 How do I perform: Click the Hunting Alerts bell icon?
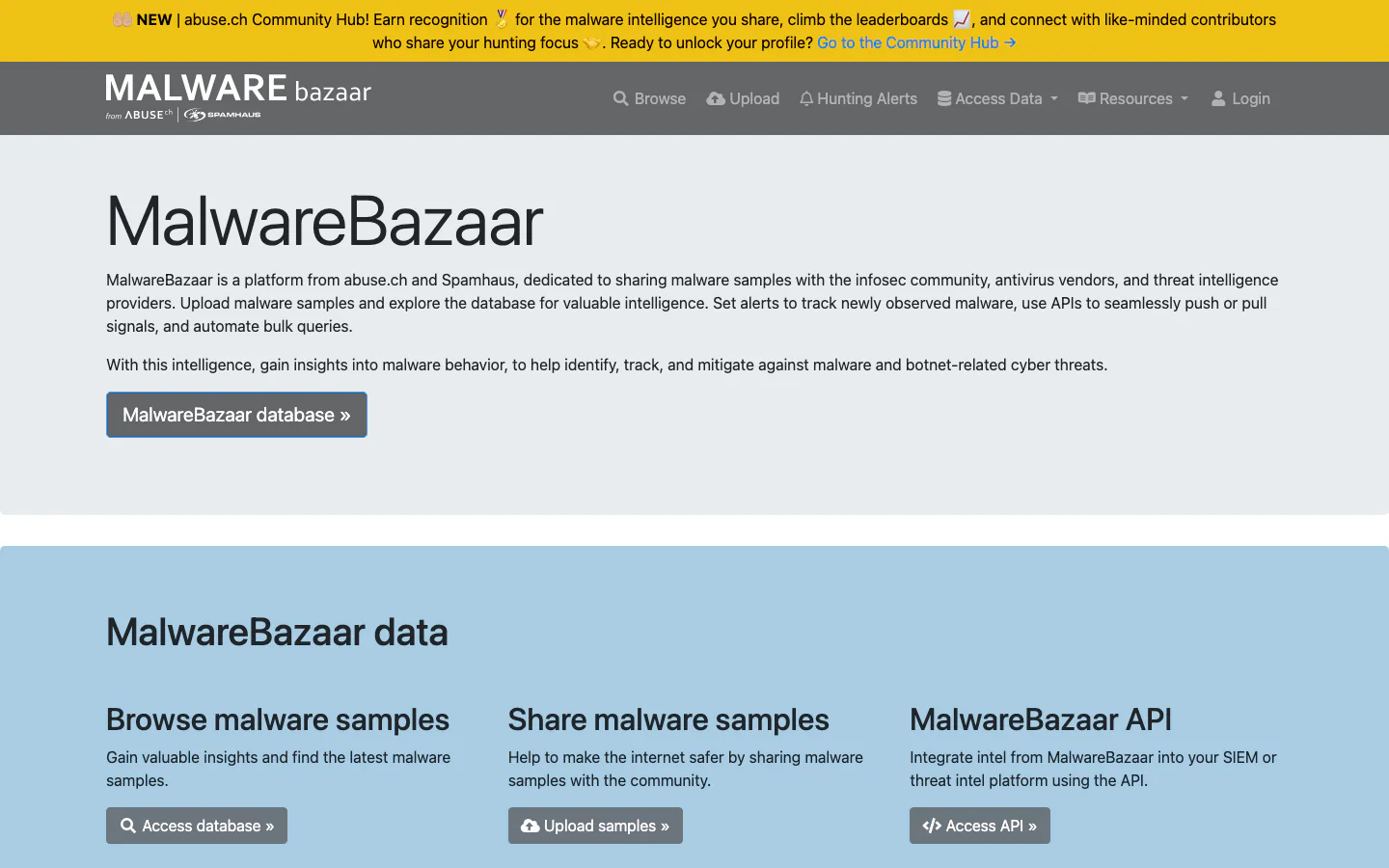point(806,98)
